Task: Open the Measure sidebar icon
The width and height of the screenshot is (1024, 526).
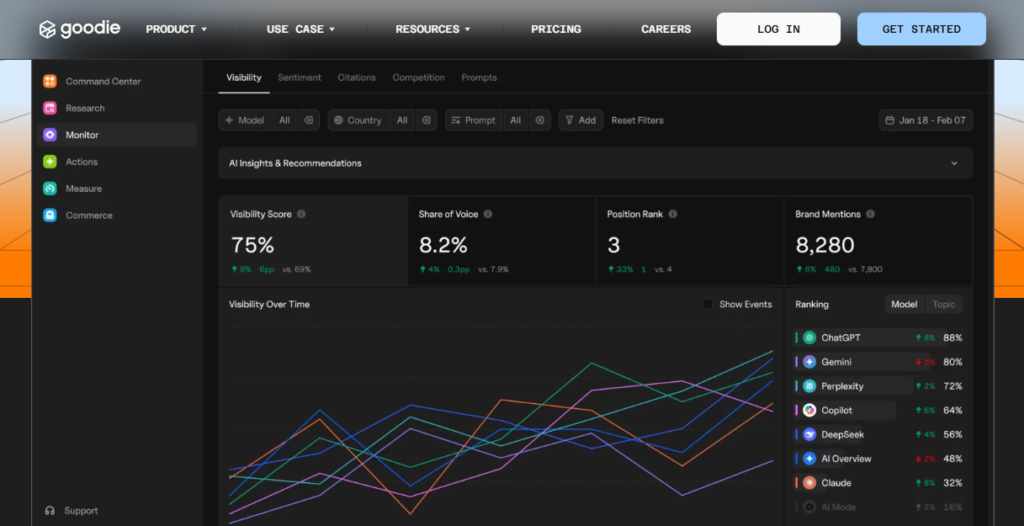Action: [x=50, y=189]
